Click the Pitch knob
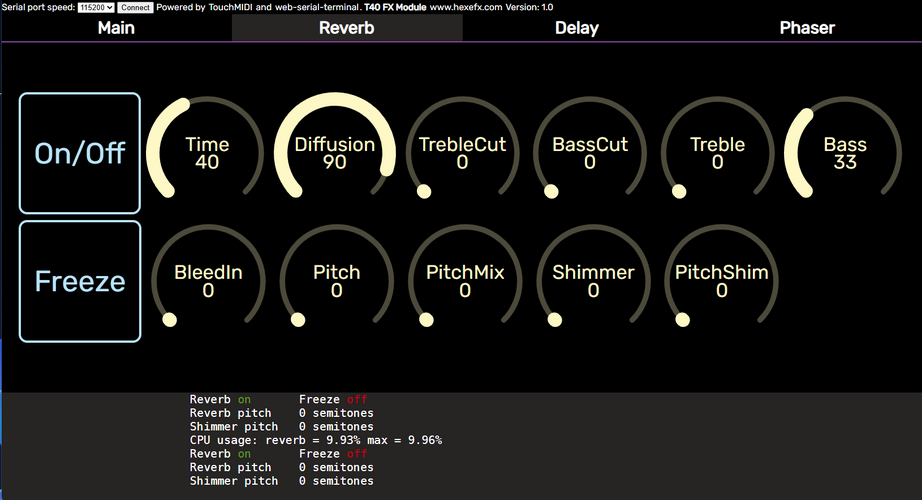Screen dimensions: 922x500 pos(336,281)
